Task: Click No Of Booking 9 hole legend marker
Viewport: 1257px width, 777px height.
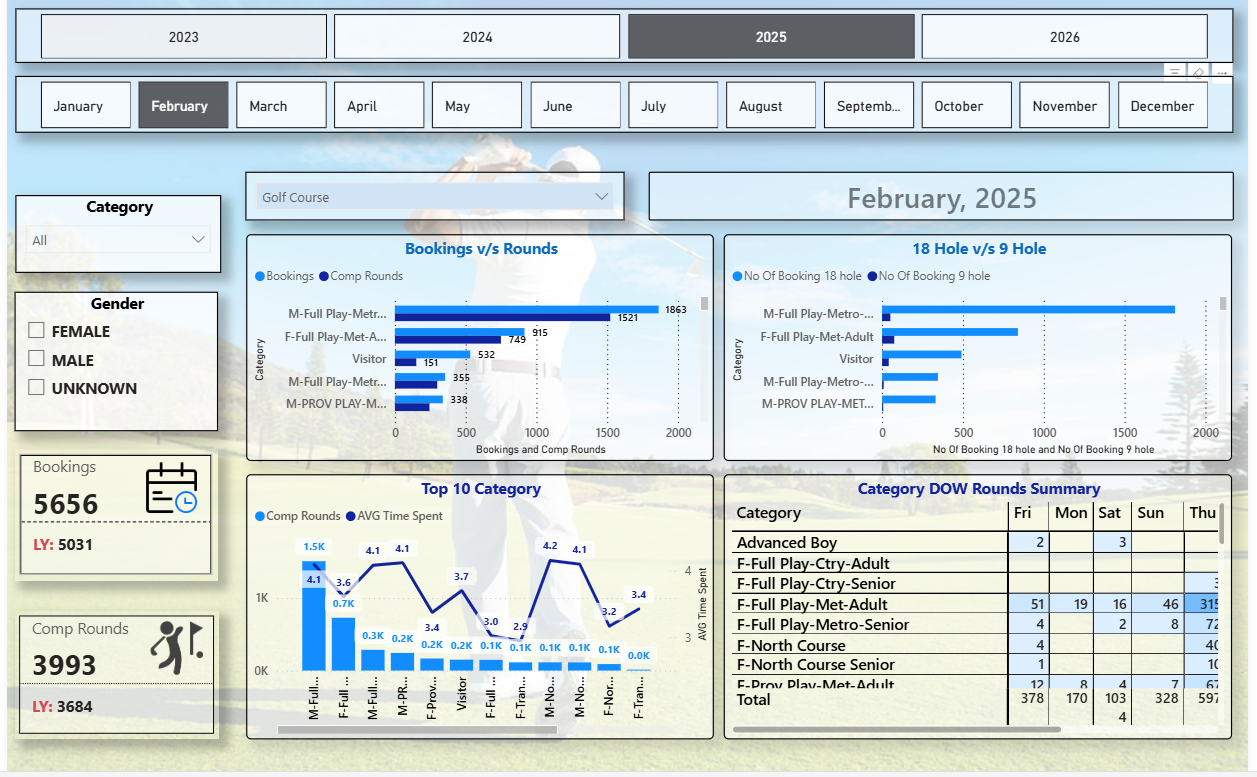Action: coord(873,276)
